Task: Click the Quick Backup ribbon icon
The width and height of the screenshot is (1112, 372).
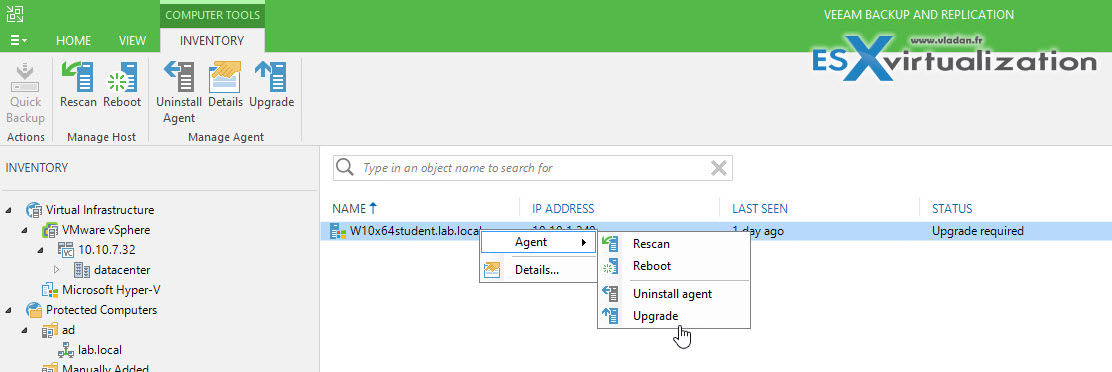Action: (25, 77)
